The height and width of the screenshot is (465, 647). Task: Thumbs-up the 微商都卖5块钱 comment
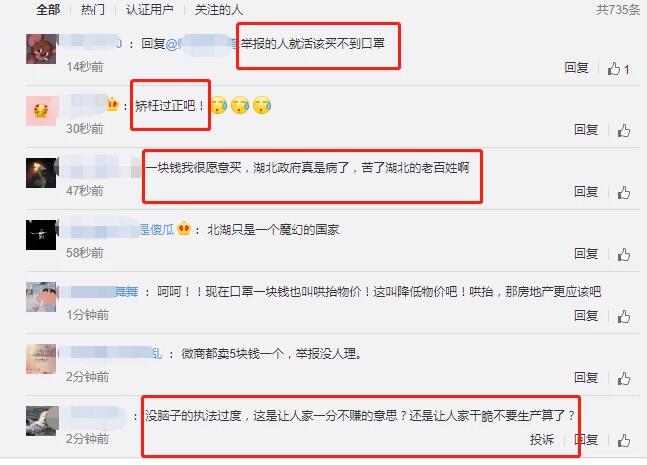pyautogui.click(x=623, y=378)
